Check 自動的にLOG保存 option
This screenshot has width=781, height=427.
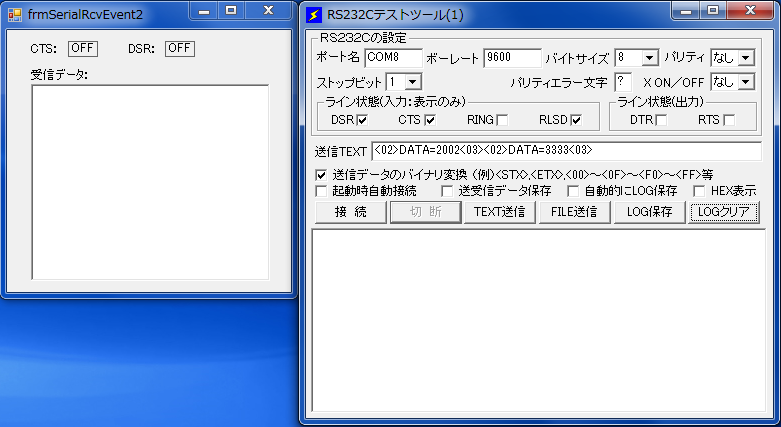click(573, 191)
